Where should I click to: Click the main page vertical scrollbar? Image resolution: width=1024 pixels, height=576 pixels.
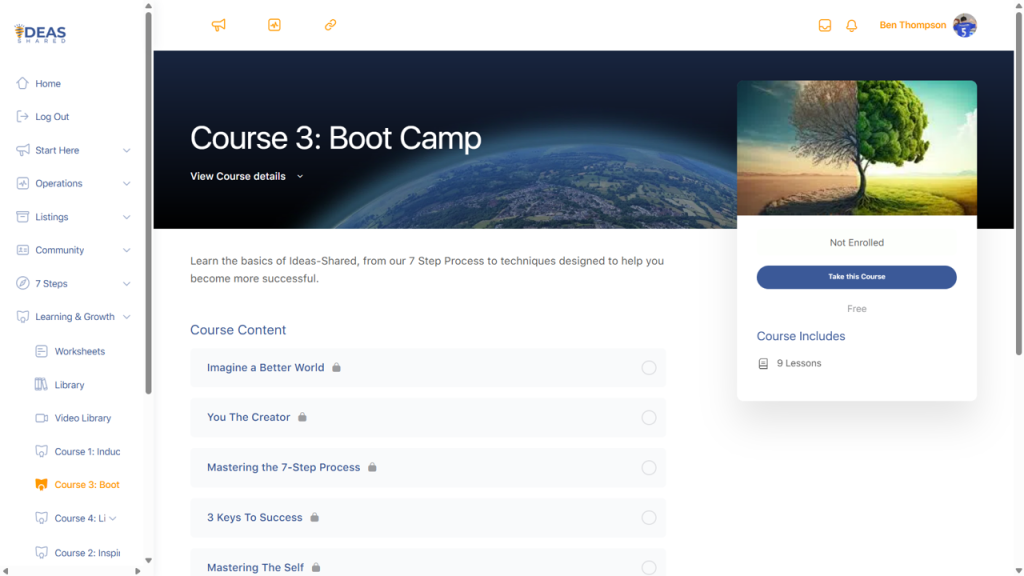(x=1019, y=183)
